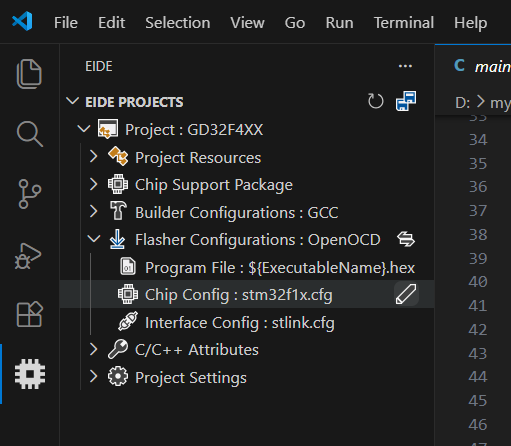Refresh EIDE projects list

pyautogui.click(x=376, y=101)
